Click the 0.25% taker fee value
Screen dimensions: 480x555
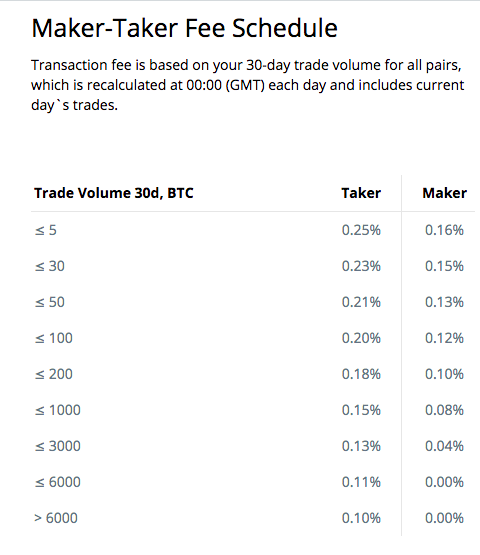tap(361, 230)
